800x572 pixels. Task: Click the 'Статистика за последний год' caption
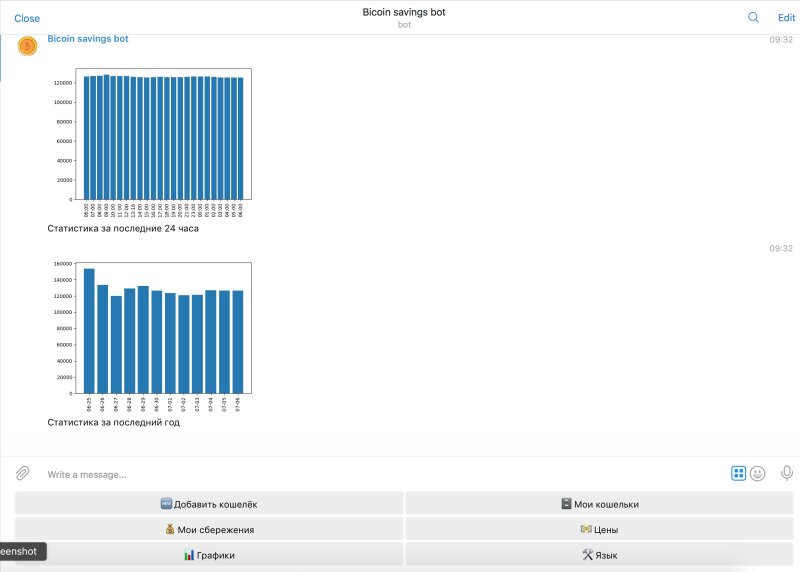pos(113,422)
